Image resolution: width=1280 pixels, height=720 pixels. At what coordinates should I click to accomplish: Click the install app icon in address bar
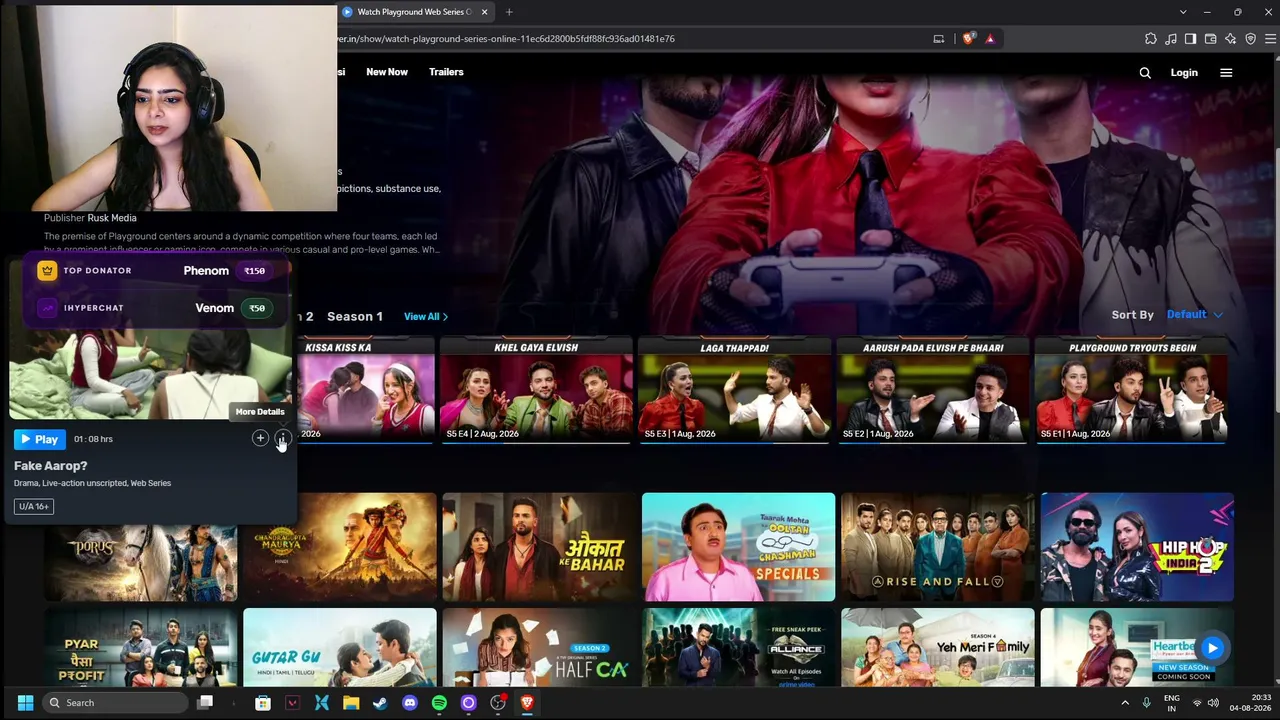[938, 39]
